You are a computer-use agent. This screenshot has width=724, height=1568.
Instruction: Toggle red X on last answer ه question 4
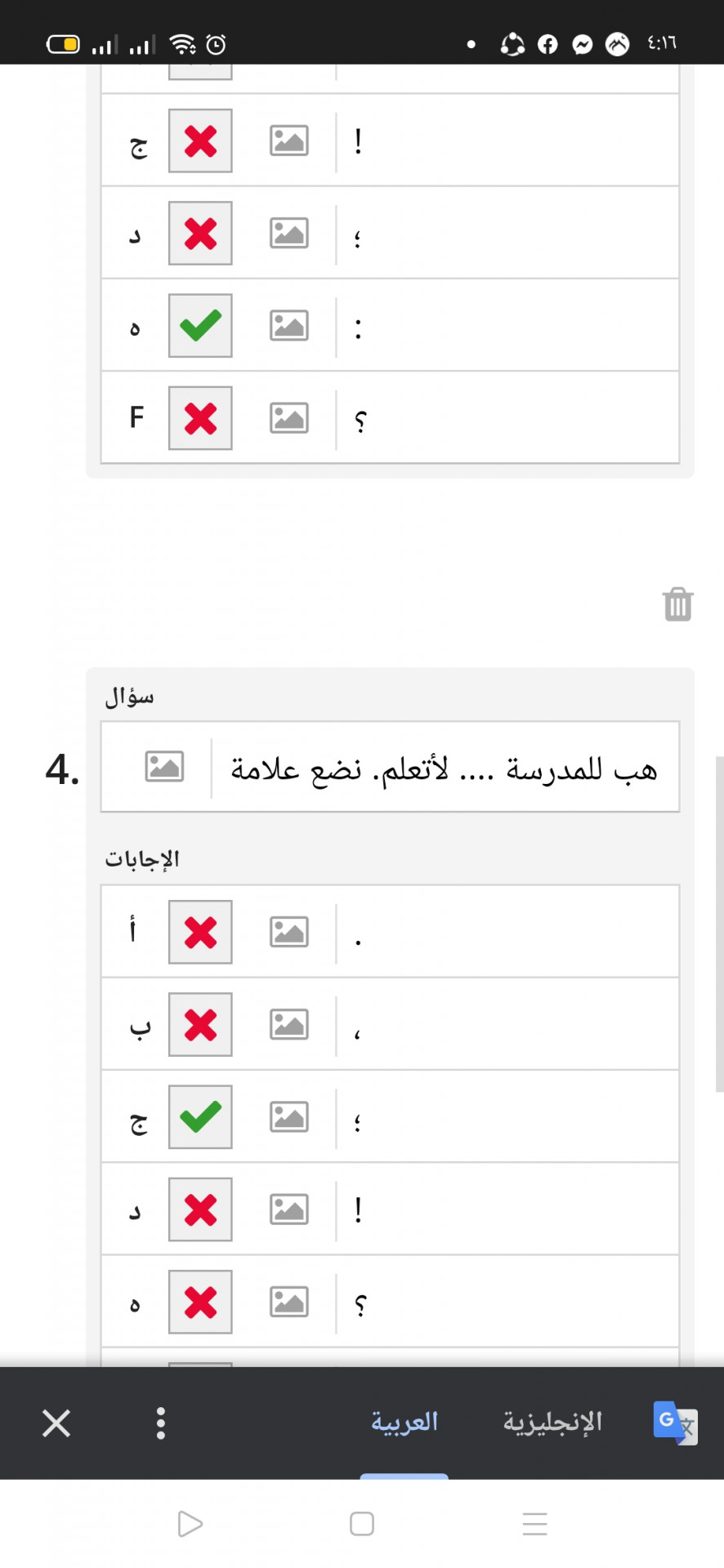tap(200, 1302)
